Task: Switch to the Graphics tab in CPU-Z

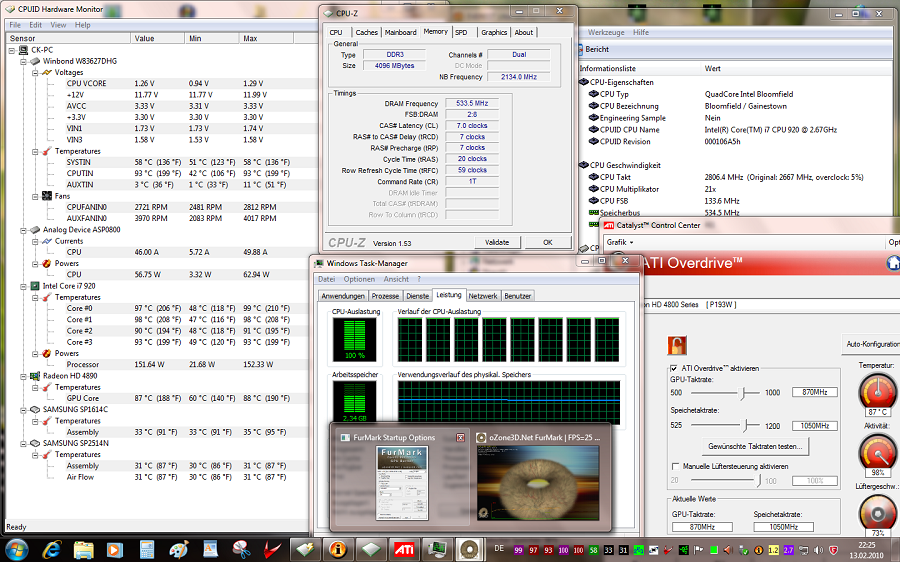Action: [494, 33]
